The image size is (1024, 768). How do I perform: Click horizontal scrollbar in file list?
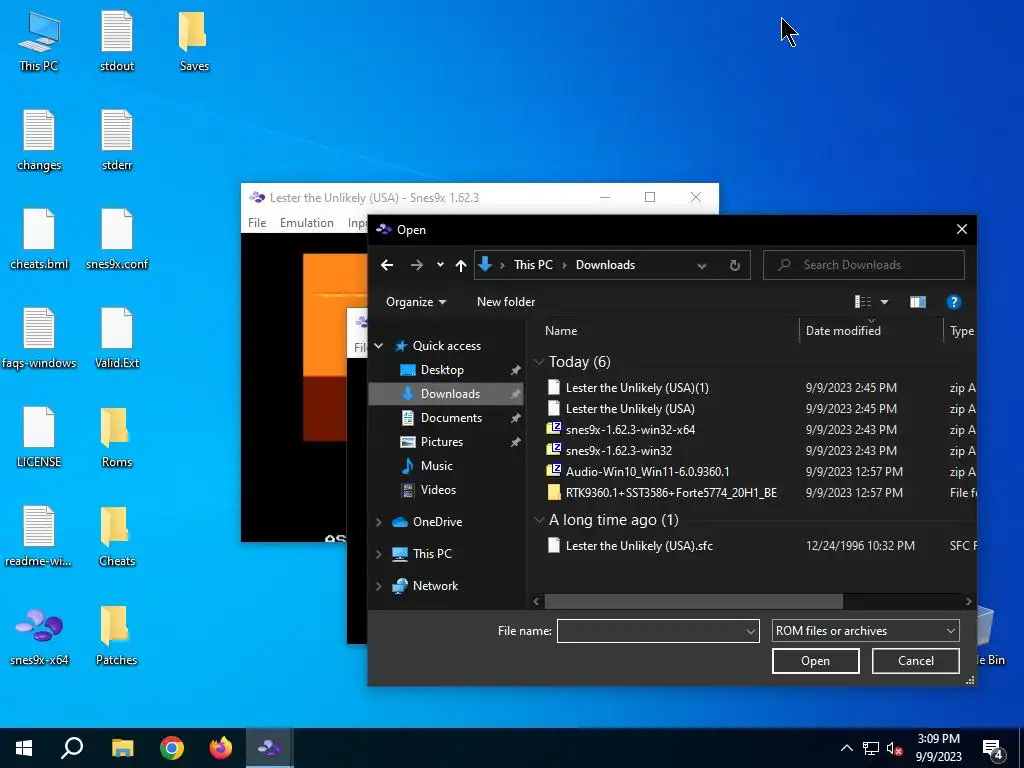click(x=694, y=601)
